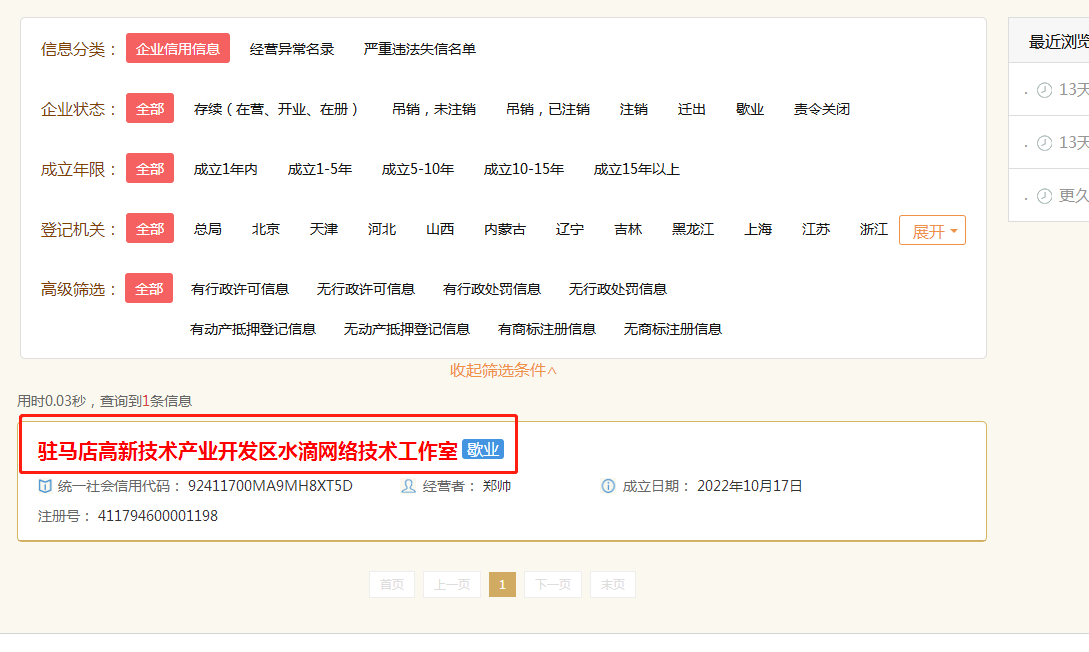Image resolution: width=1089 pixels, height=652 pixels.
Task: Go to 末页 in pagination
Action: tap(613, 585)
